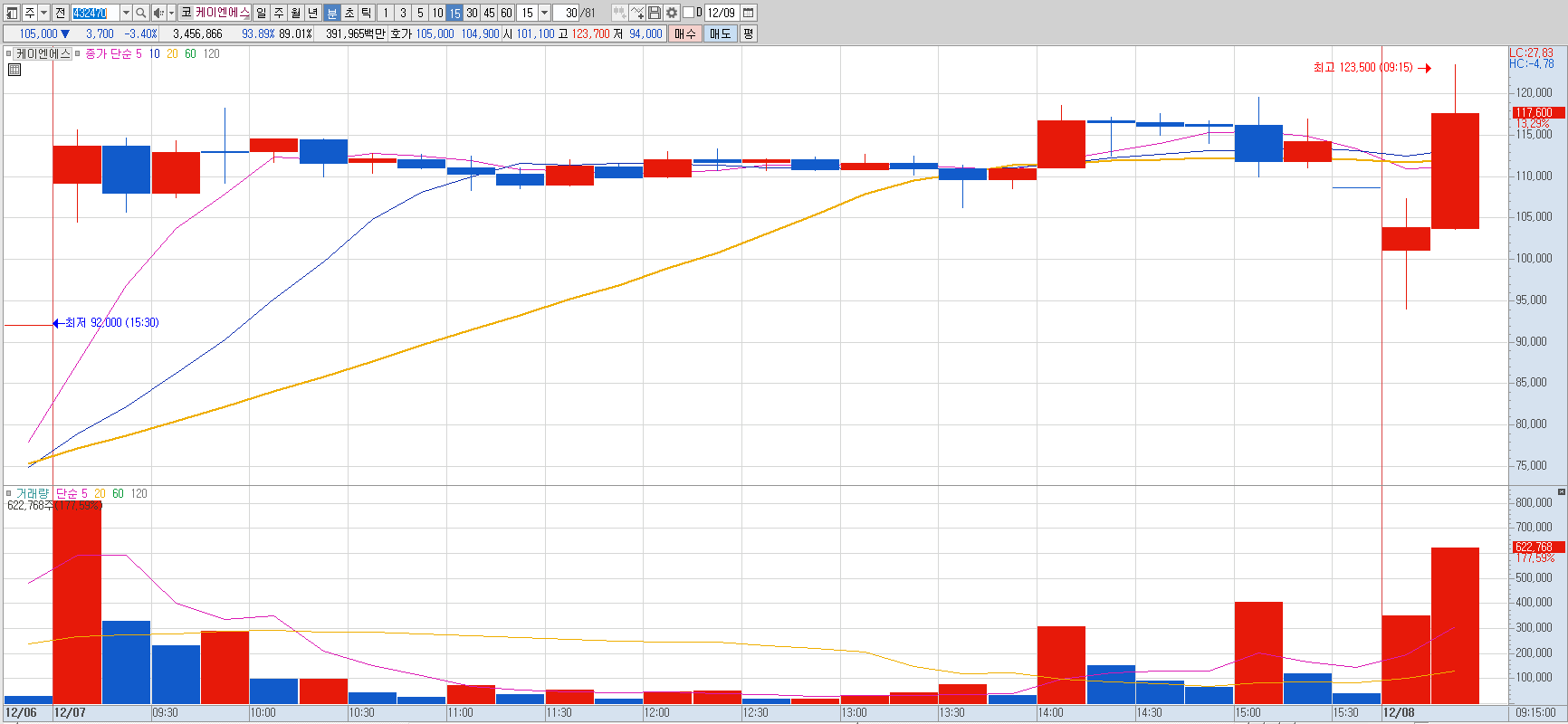Select highlighted 15-minute interval button

454,13
